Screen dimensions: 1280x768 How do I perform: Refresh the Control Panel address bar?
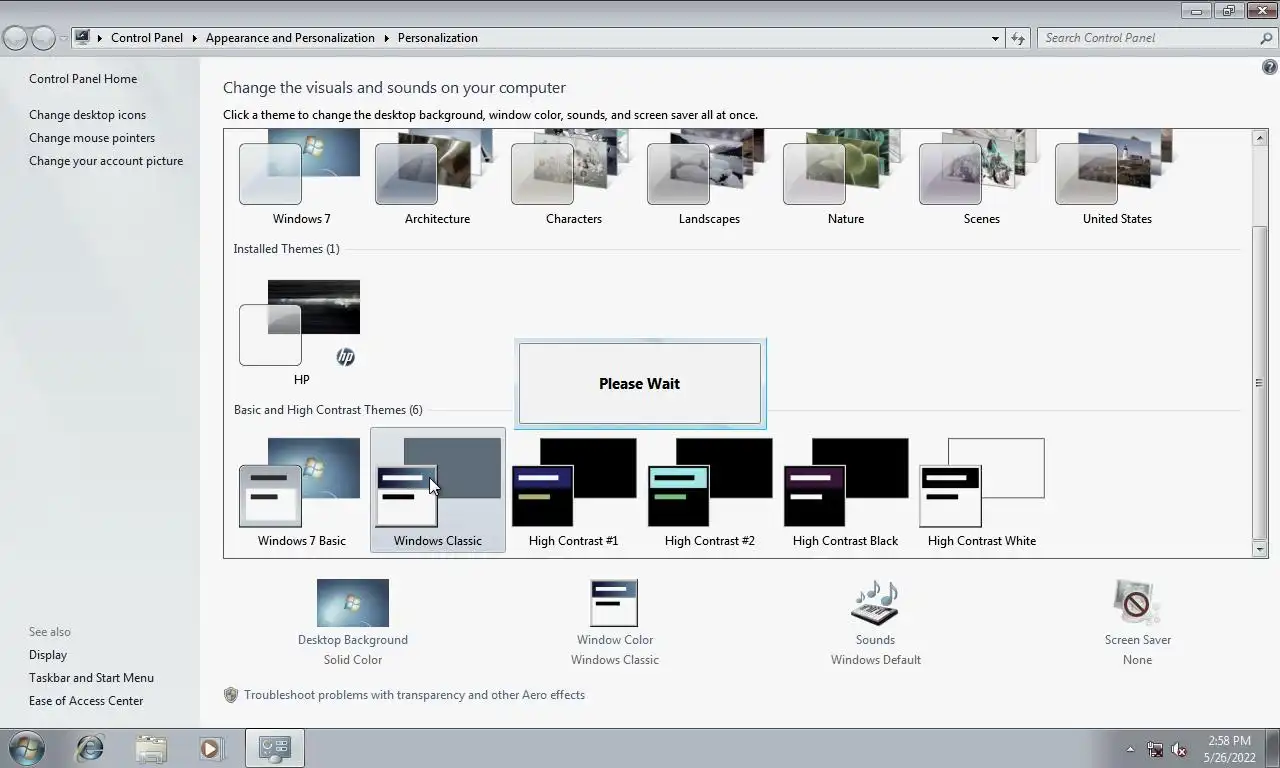click(x=1018, y=38)
